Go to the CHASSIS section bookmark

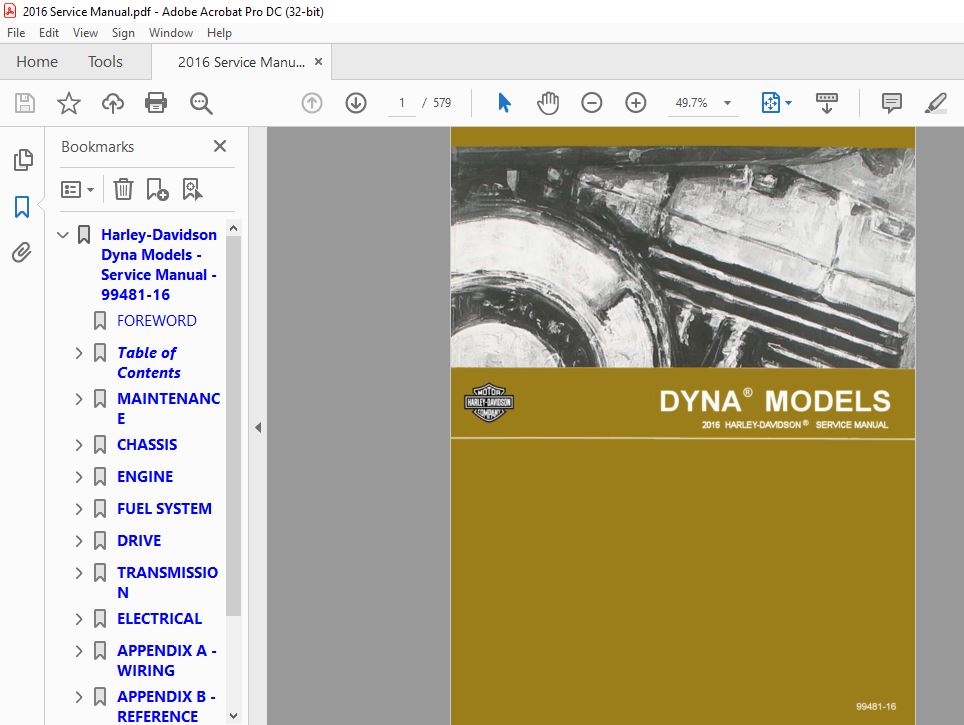pyautogui.click(x=147, y=445)
